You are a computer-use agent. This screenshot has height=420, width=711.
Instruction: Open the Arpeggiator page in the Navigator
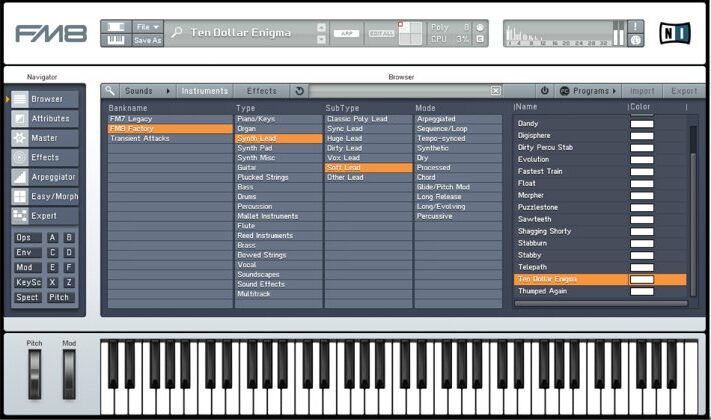[x=44, y=177]
